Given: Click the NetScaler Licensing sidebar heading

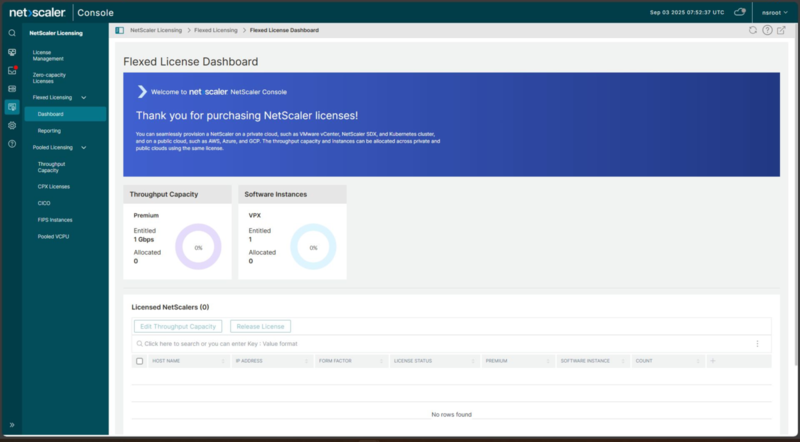Looking at the screenshot, I should (56, 33).
